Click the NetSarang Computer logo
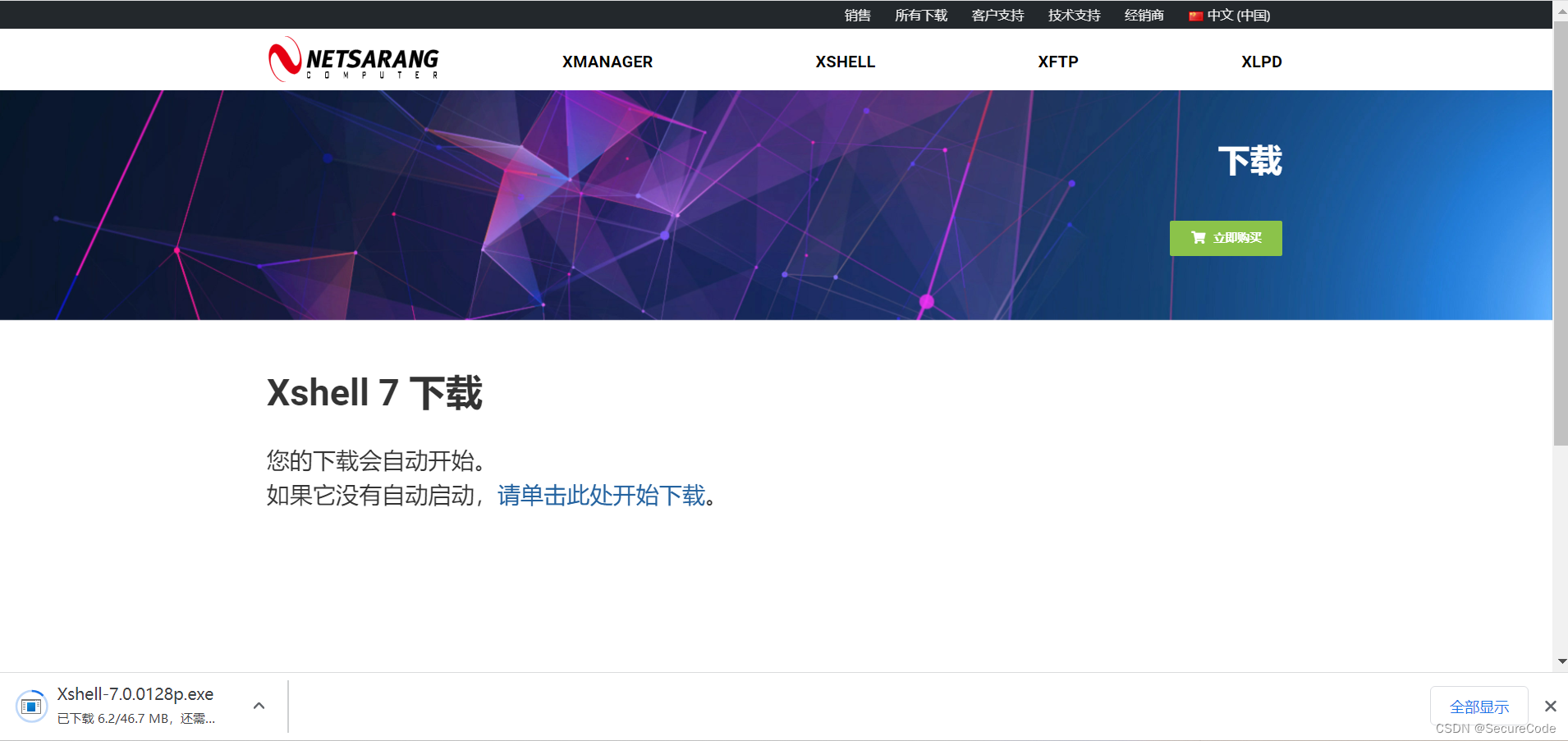This screenshot has width=1568, height=741. (x=354, y=60)
